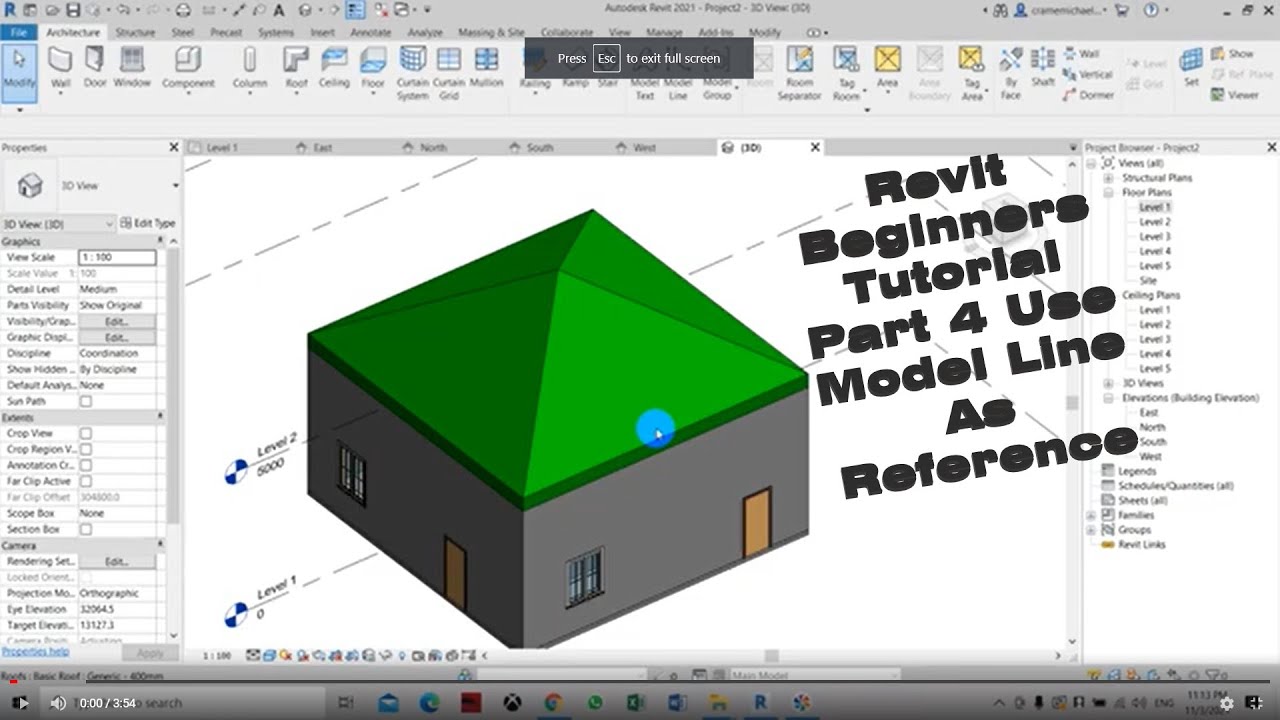
Task: Click the Edit Type button
Action: coord(148,223)
